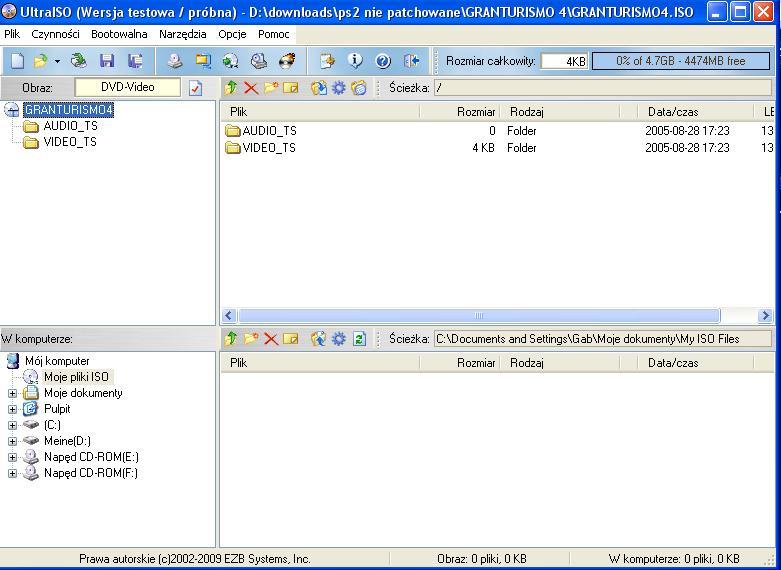Viewport: 781px width, 570px height.
Task: Open the Plik menu
Action: coord(12,34)
